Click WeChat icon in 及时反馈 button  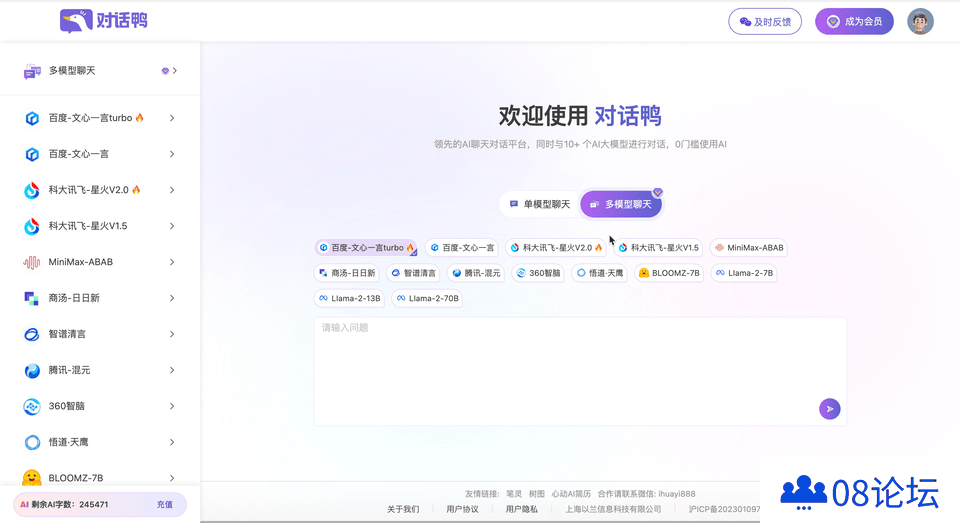[x=745, y=22]
